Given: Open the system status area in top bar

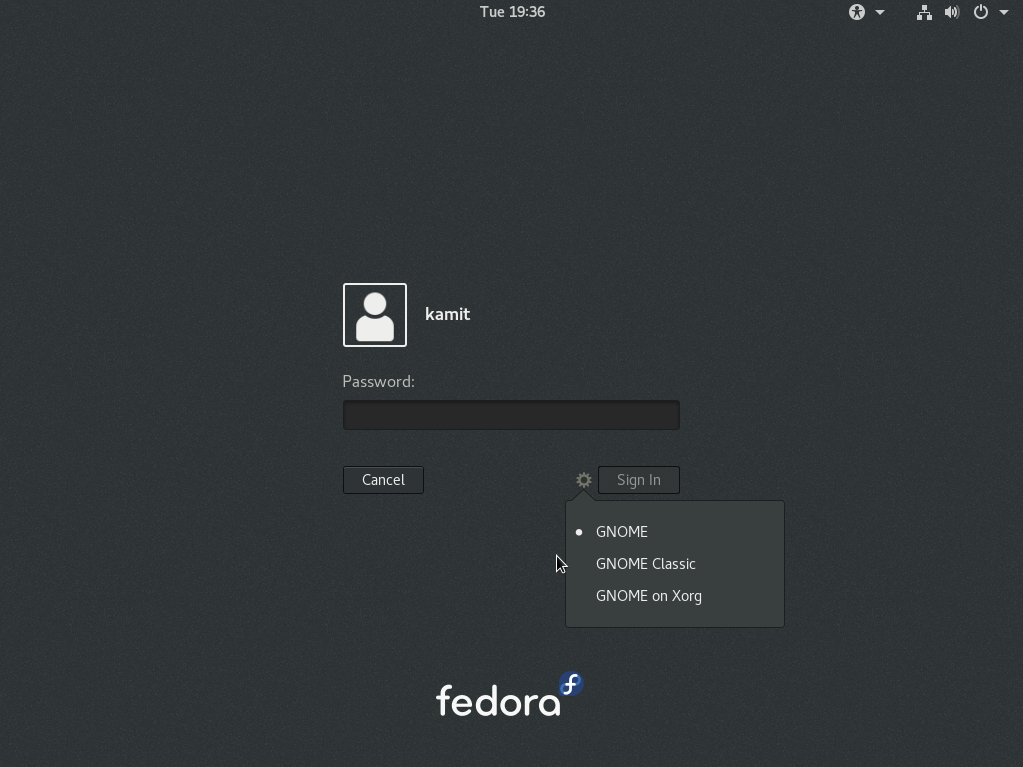Looking at the screenshot, I should tap(951, 12).
